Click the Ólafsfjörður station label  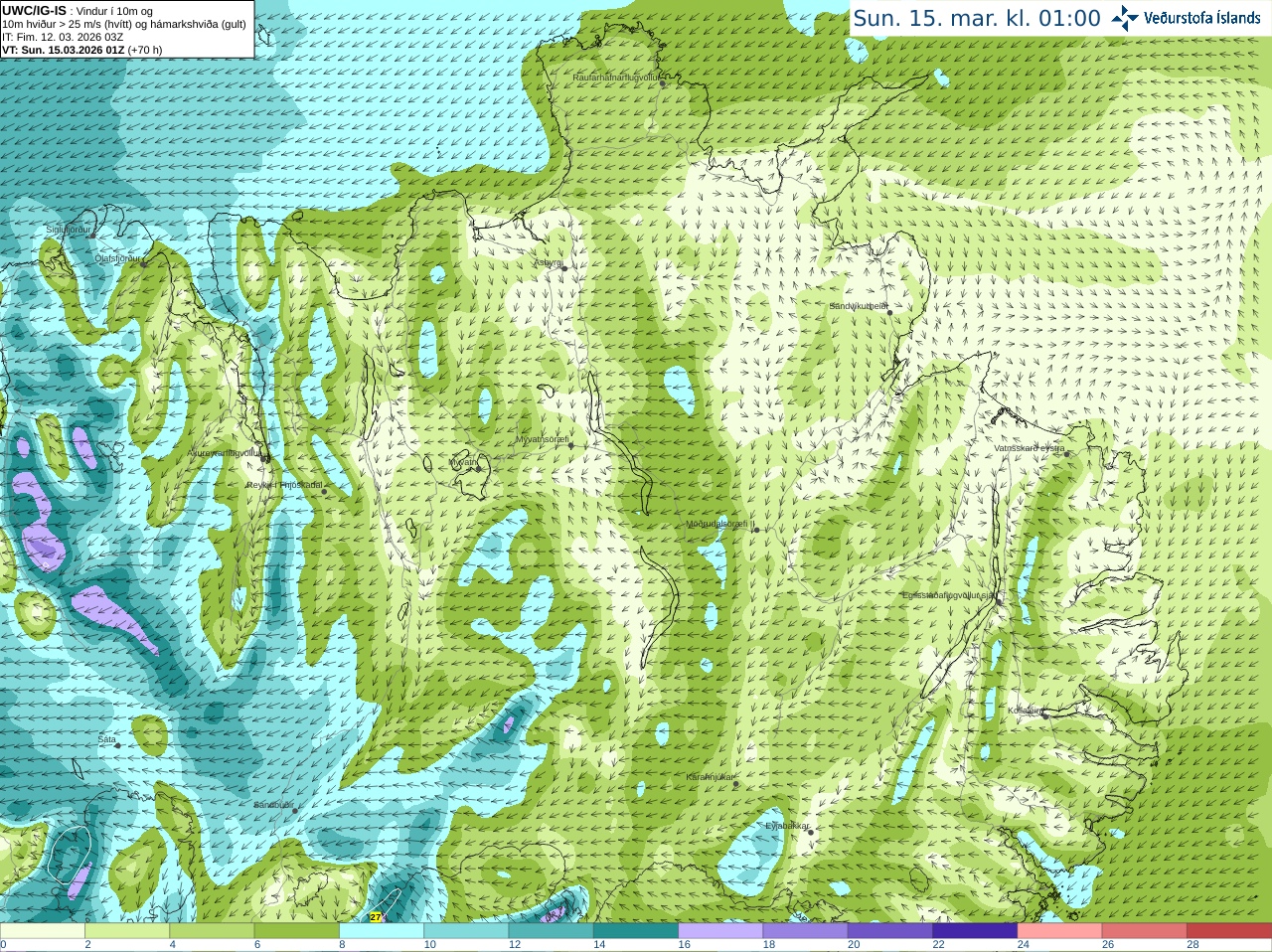point(118,257)
